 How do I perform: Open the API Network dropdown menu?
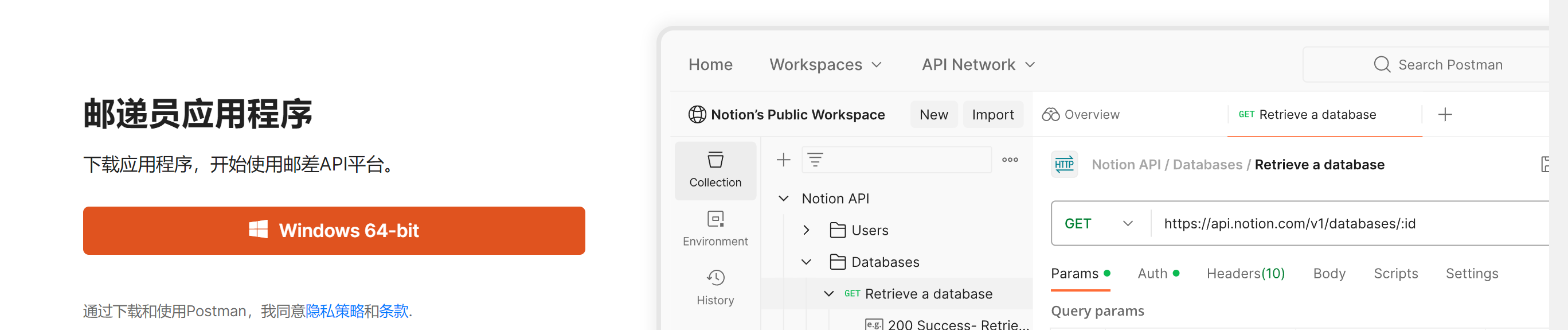(x=978, y=64)
